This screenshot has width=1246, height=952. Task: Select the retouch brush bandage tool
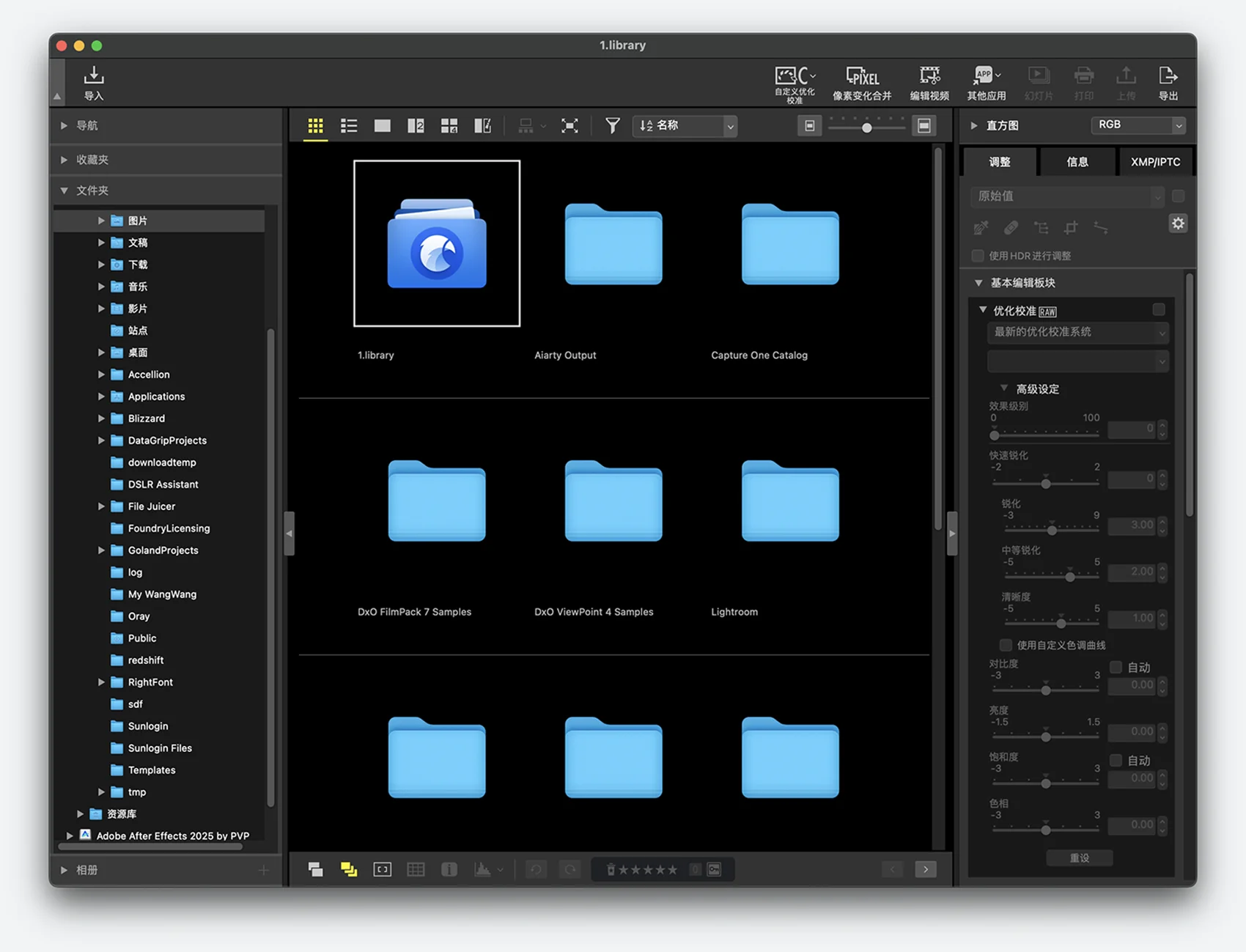(x=1011, y=228)
